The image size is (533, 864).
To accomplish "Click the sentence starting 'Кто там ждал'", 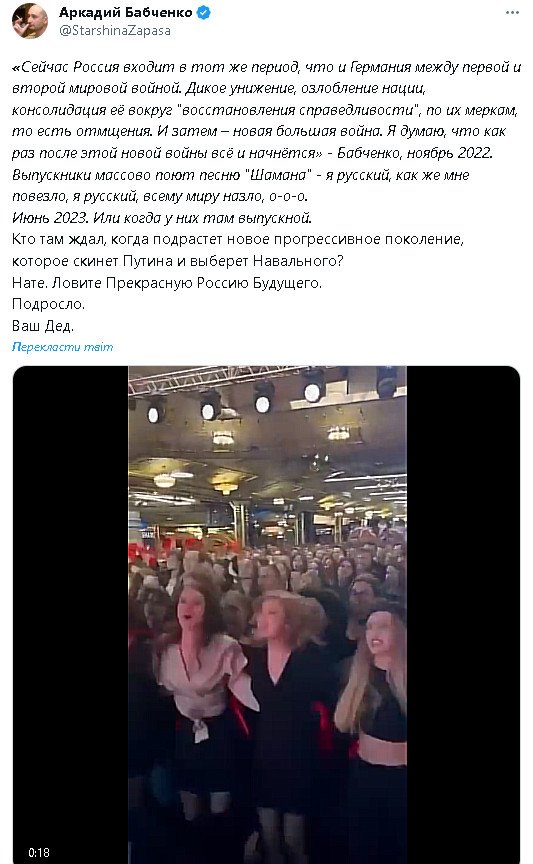I will pos(238,239).
